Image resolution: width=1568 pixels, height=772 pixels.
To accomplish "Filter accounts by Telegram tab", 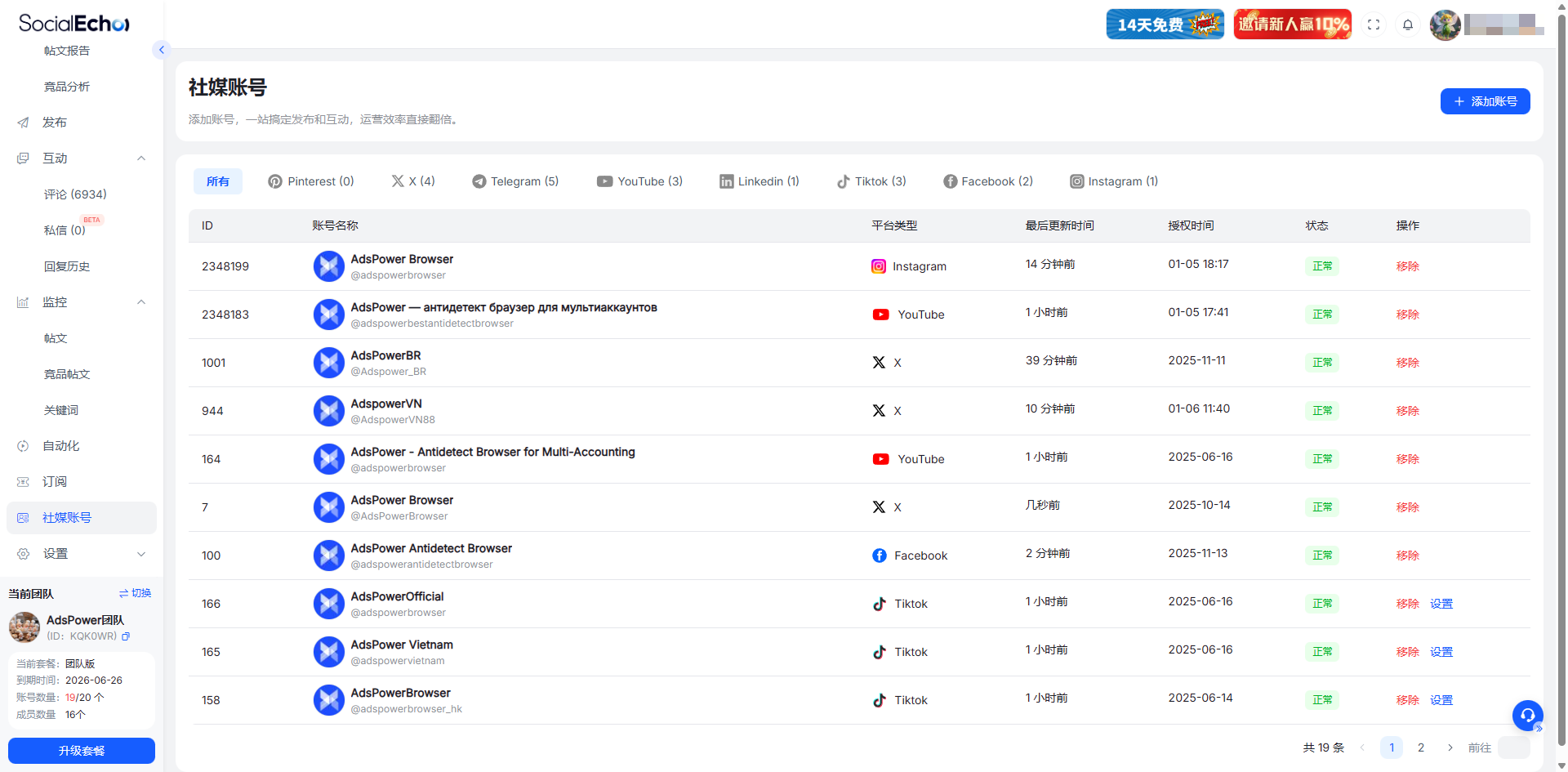I will tap(515, 181).
